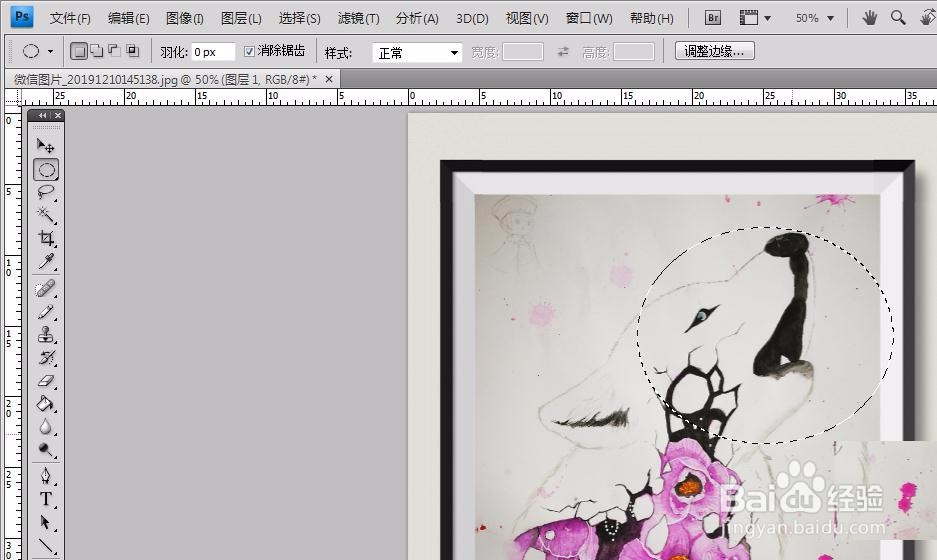
Task: Open the 编辑(E) menu
Action: (128, 19)
